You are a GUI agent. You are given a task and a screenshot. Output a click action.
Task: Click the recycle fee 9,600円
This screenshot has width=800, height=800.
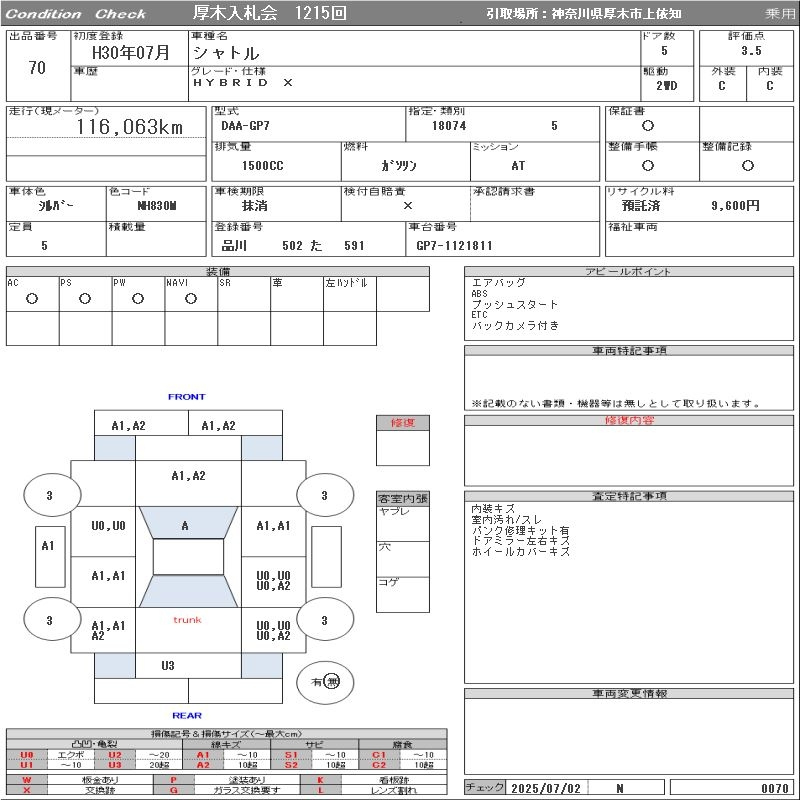click(x=735, y=206)
